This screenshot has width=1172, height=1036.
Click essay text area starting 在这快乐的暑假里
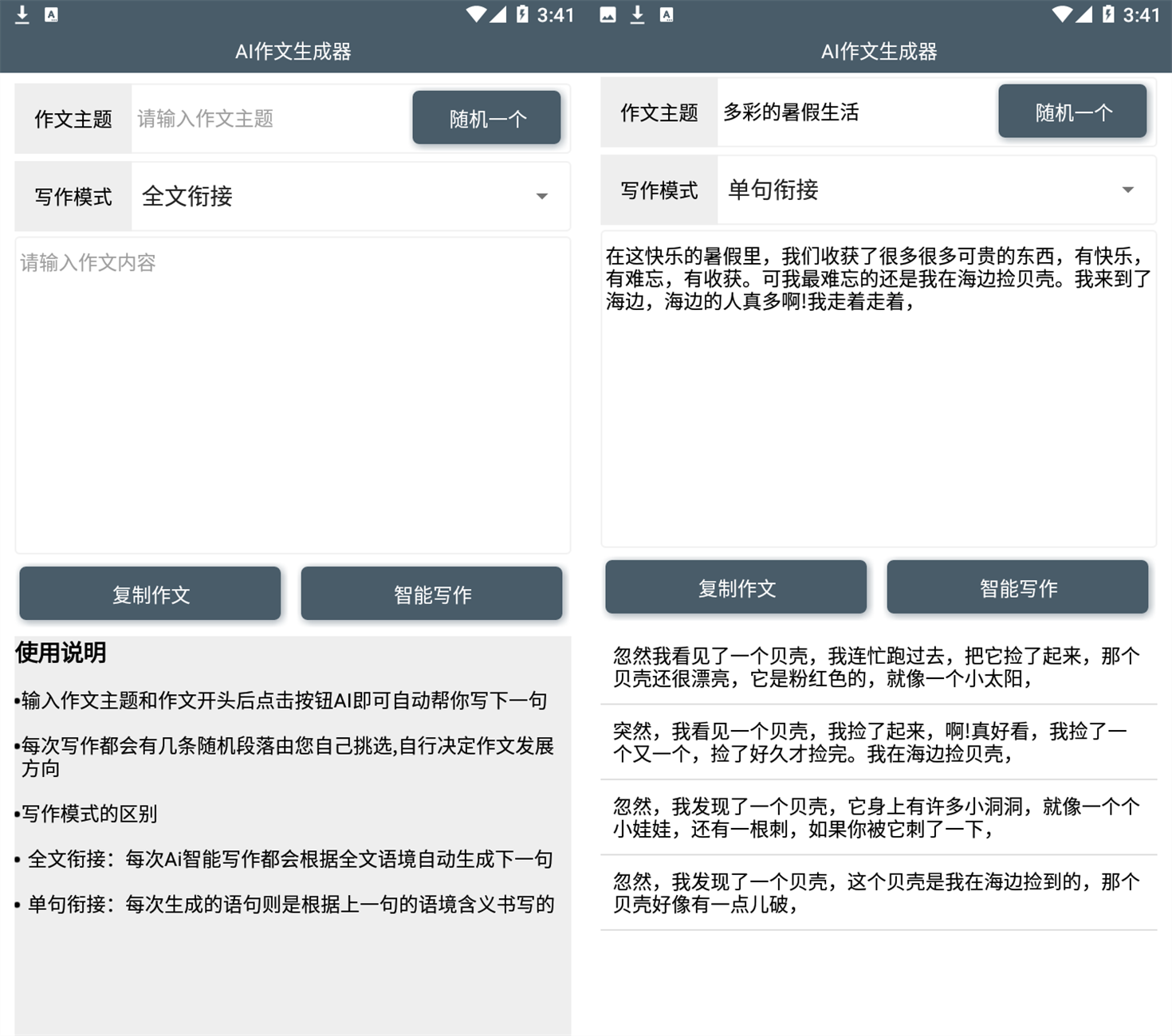coord(878,389)
